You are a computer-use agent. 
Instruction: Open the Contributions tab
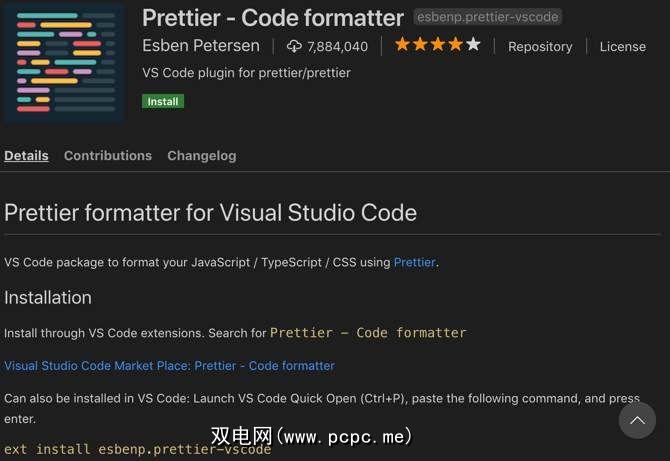[108, 156]
